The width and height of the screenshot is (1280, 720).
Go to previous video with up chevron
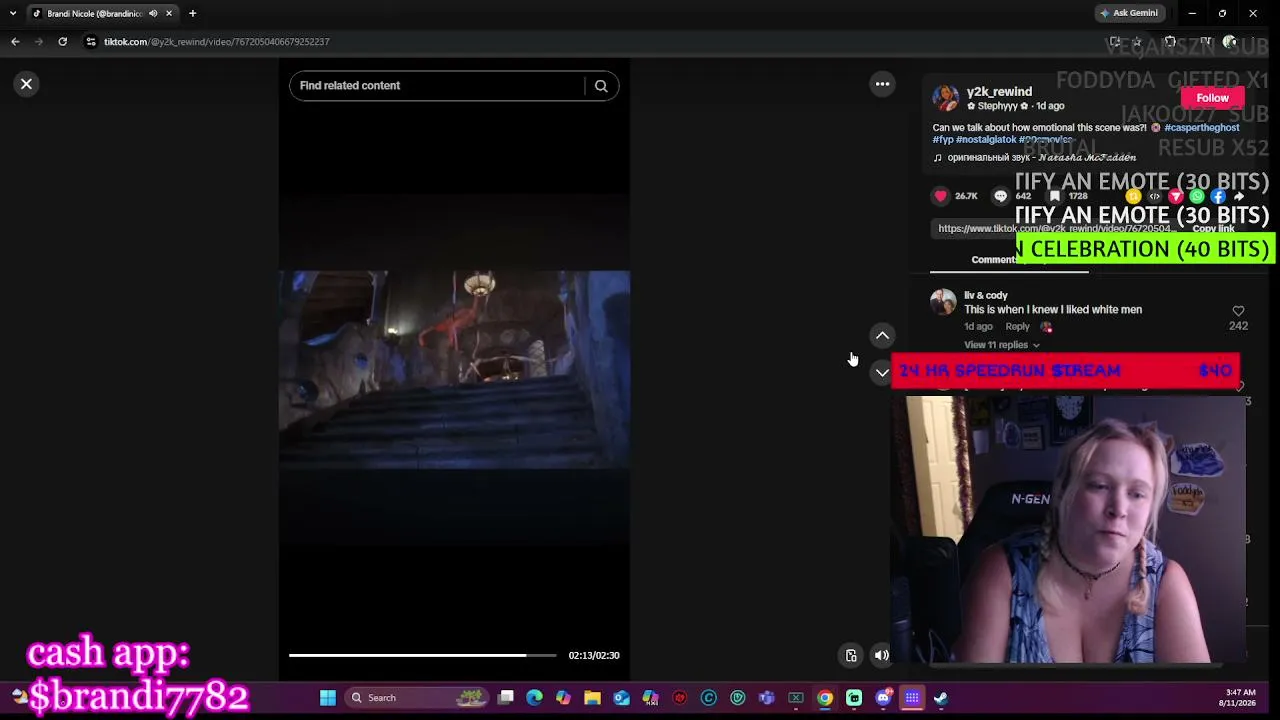click(x=882, y=336)
